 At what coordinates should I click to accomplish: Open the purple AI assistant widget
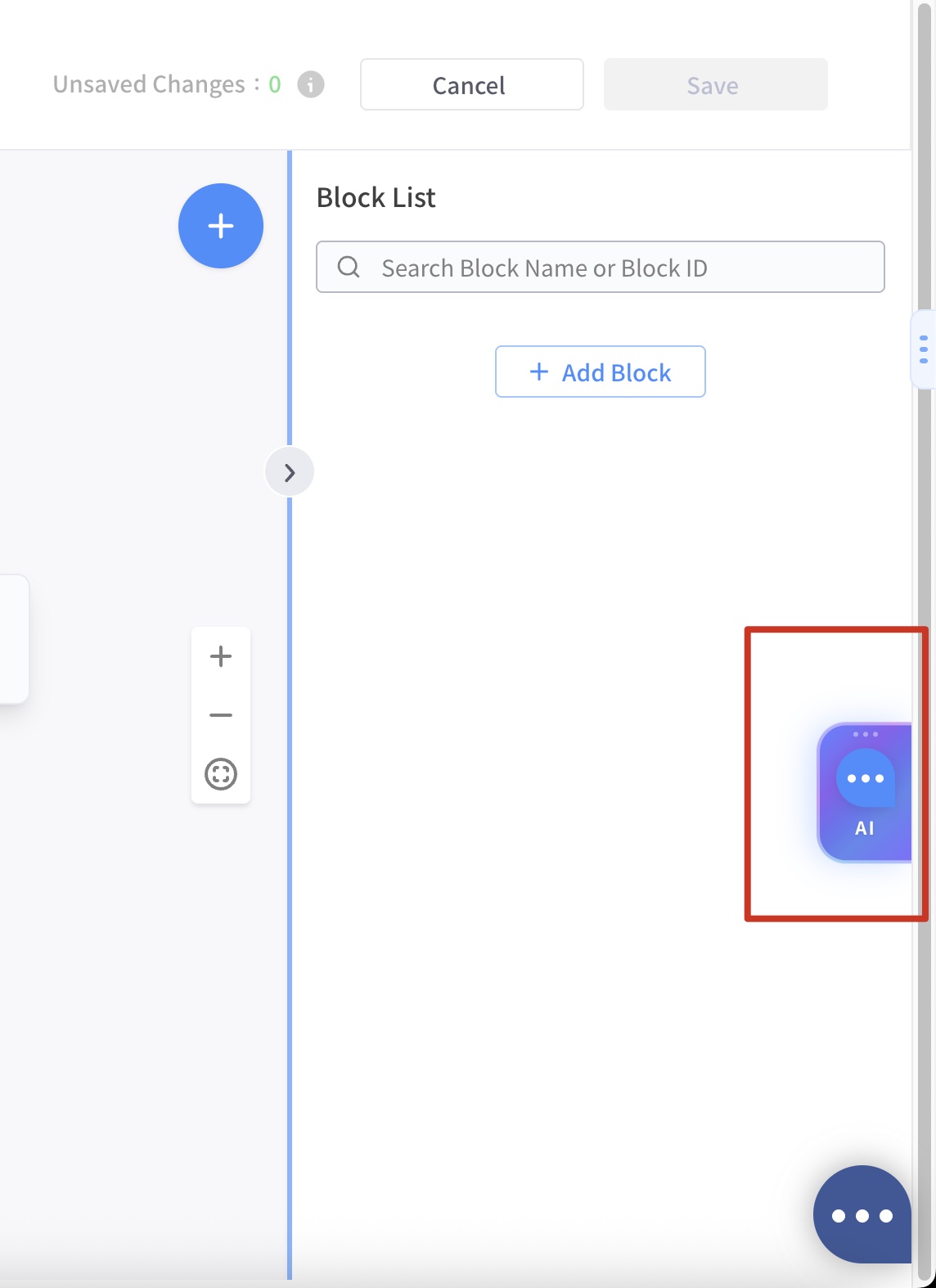pos(865,792)
